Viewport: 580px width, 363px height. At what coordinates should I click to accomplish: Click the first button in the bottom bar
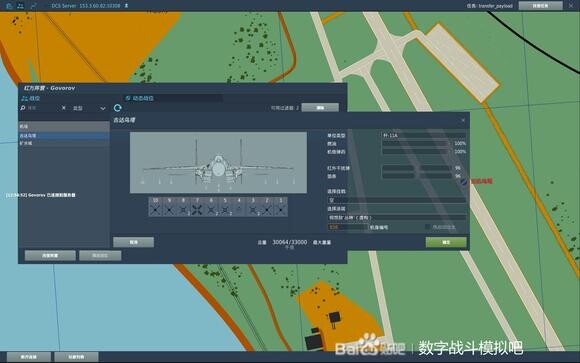(29, 357)
